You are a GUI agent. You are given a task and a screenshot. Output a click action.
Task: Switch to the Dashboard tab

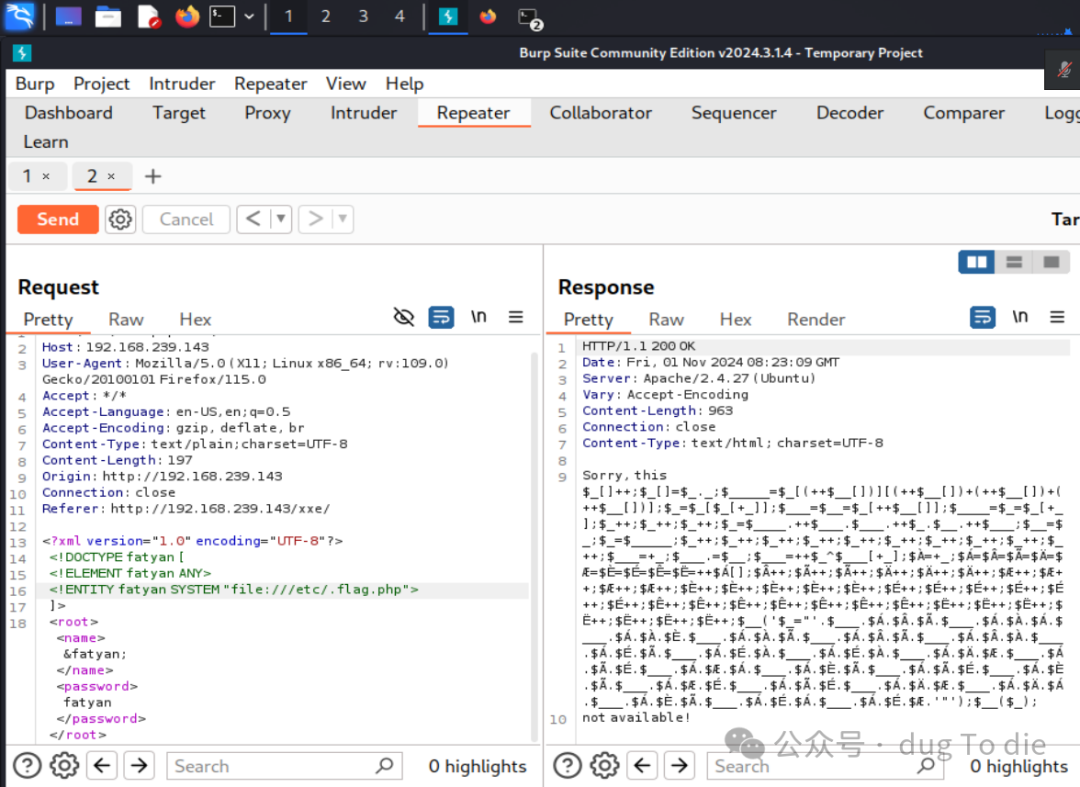coord(69,113)
